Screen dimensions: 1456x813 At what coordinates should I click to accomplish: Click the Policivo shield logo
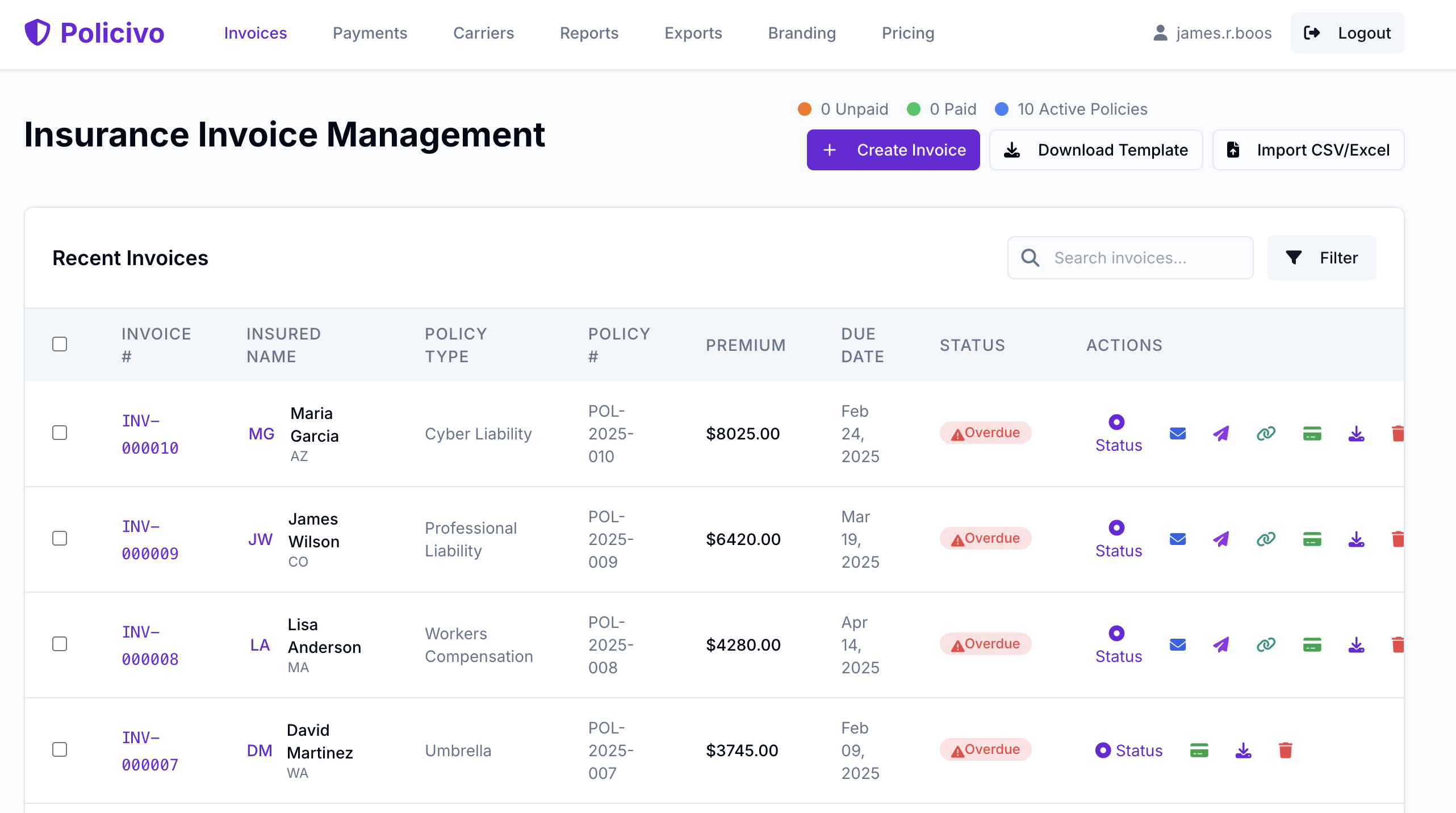pos(37,32)
